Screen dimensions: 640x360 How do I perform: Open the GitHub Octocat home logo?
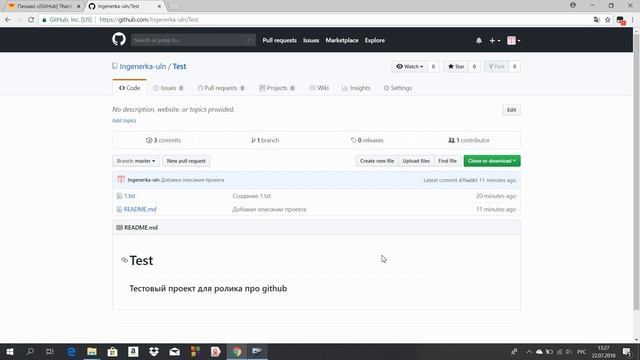click(119, 40)
